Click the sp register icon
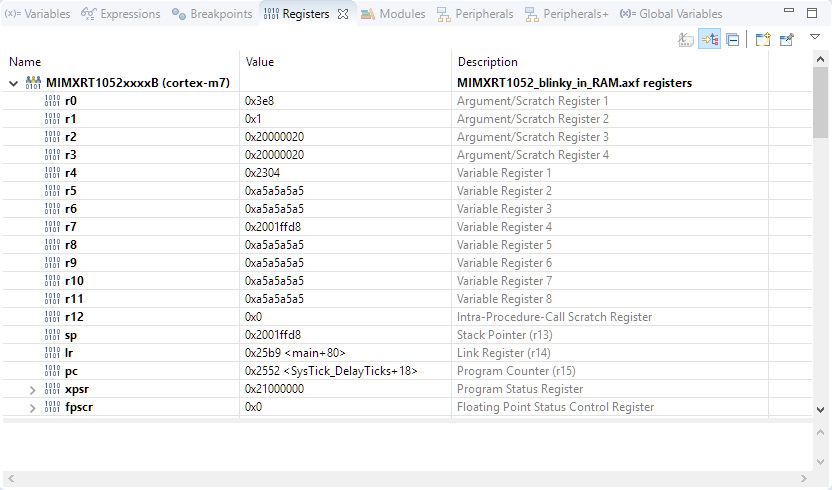832x490 pixels. coord(53,335)
